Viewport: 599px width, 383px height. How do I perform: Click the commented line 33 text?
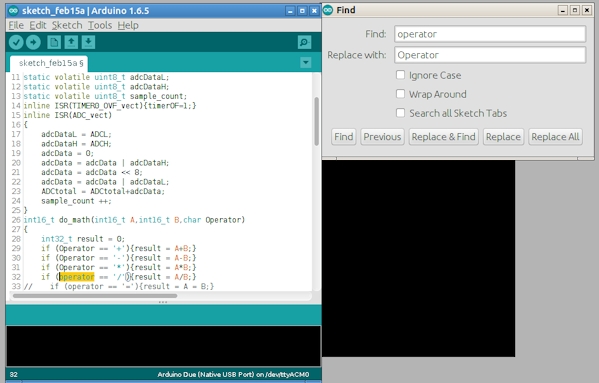(119, 286)
